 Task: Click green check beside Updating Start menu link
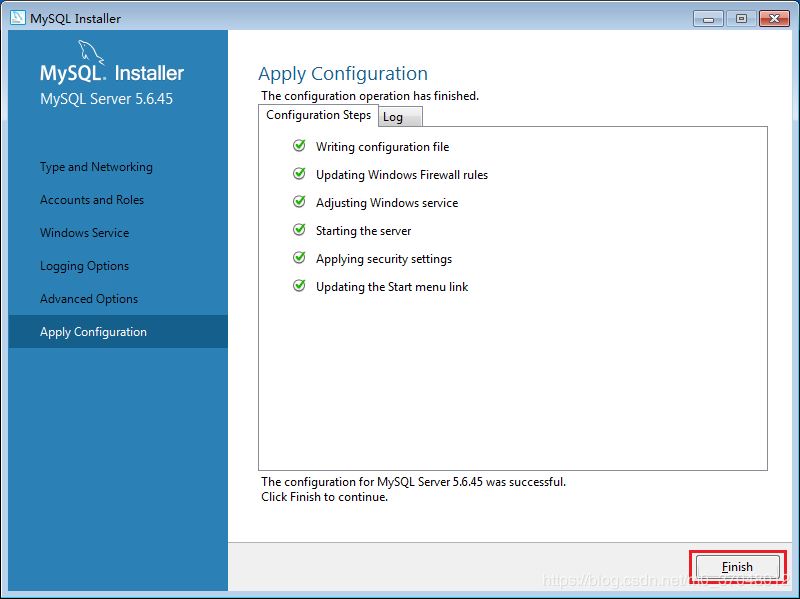point(298,286)
